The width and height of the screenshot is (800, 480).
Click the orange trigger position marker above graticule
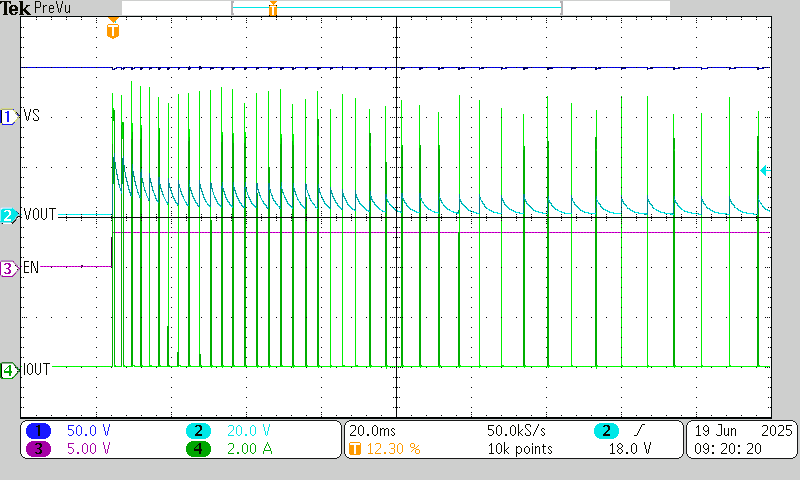tap(112, 30)
